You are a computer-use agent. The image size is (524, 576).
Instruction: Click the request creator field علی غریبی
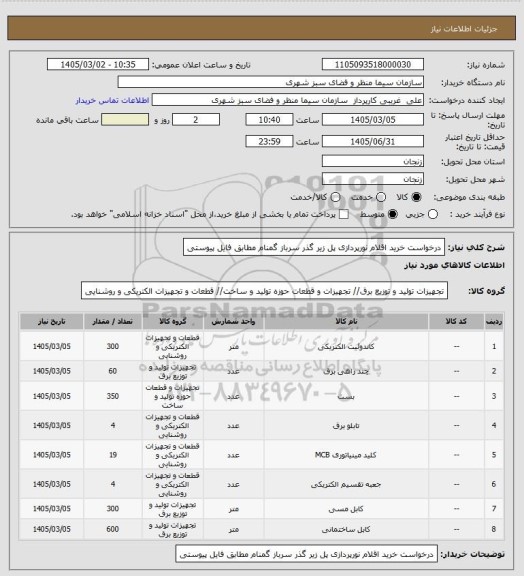[x=288, y=100]
